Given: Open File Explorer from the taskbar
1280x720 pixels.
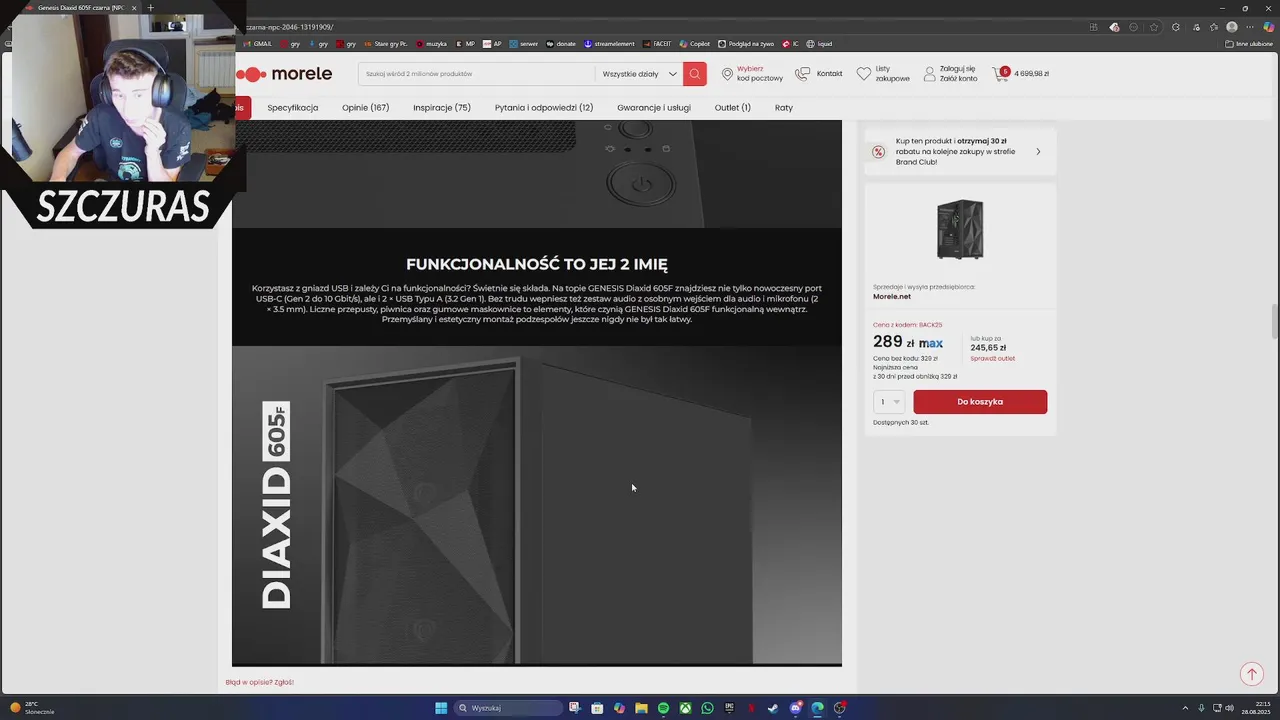Looking at the screenshot, I should click(641, 708).
